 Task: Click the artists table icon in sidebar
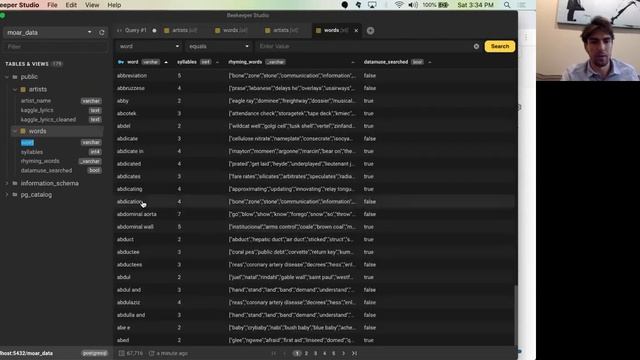pyautogui.click(x=23, y=89)
